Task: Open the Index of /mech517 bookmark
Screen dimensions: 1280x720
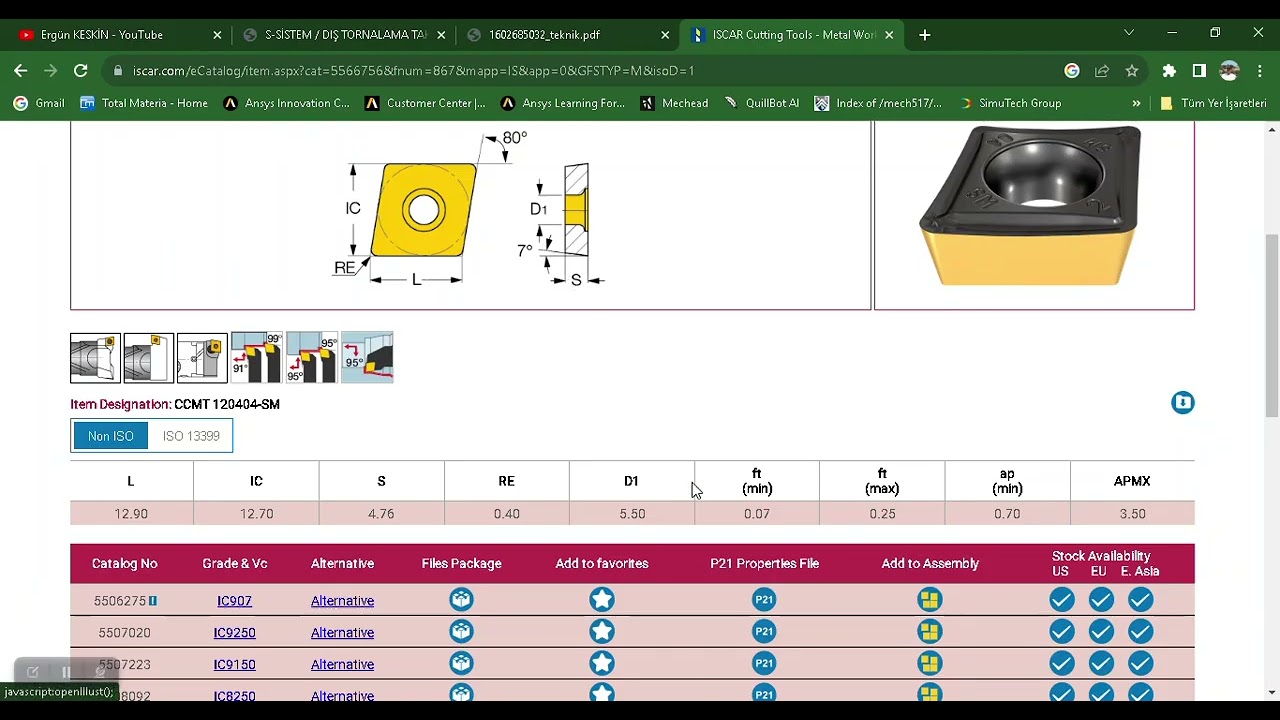Action: point(879,103)
